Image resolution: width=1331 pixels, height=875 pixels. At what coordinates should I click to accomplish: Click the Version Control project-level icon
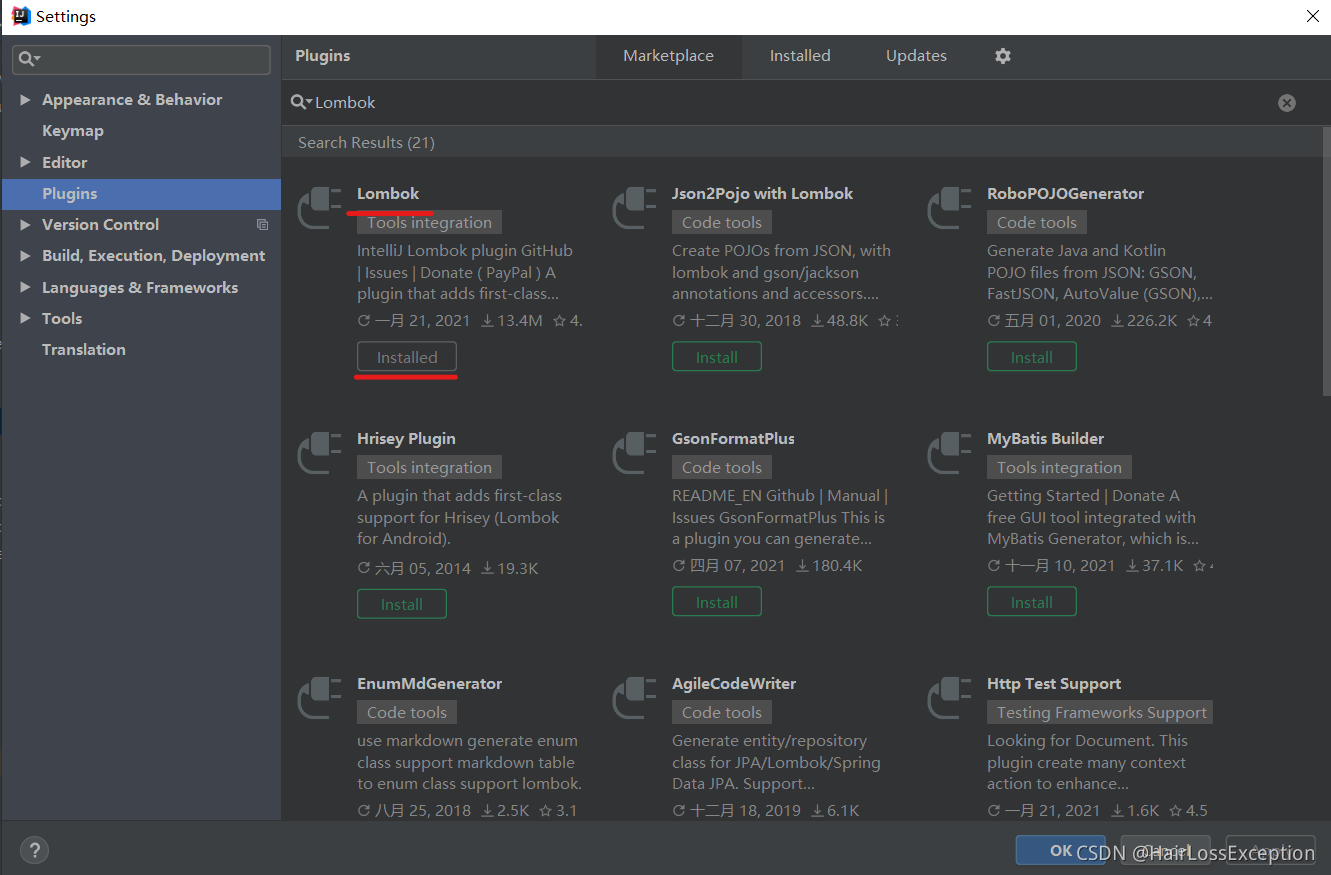click(262, 225)
